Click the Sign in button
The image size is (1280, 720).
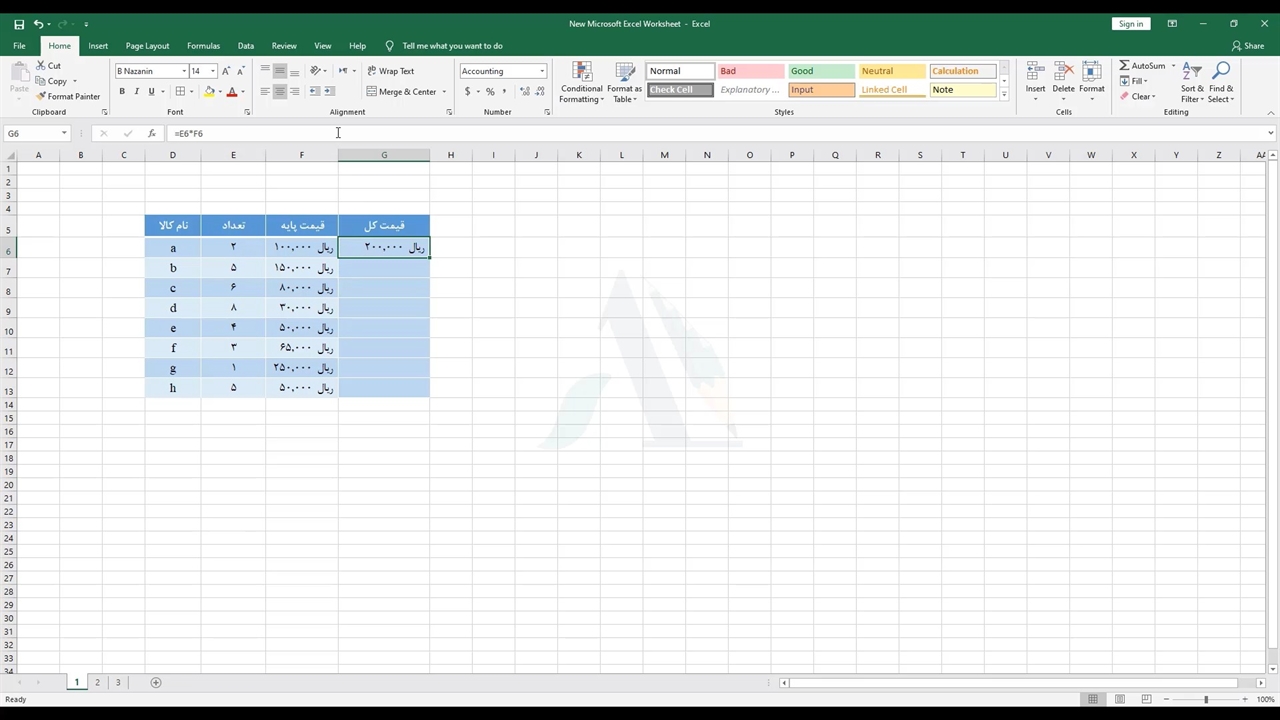coord(1130,24)
